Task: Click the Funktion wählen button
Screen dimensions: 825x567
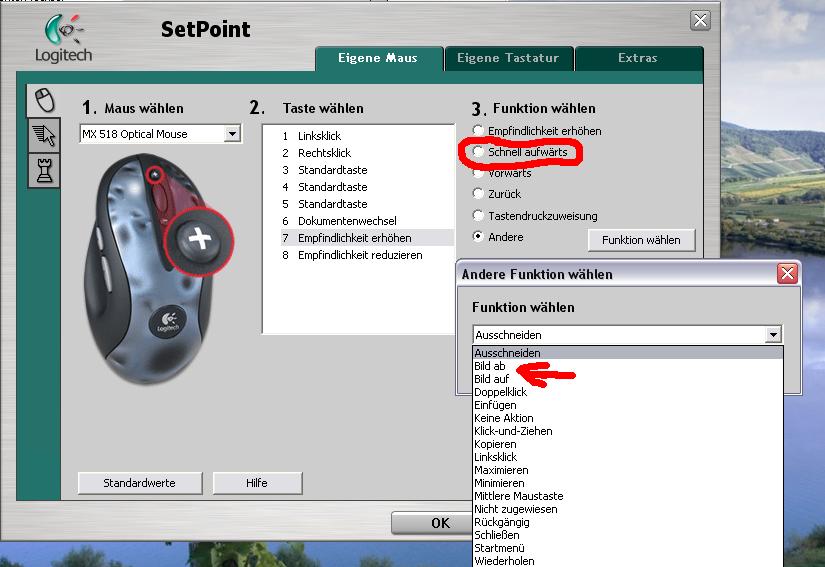Action: (x=641, y=240)
